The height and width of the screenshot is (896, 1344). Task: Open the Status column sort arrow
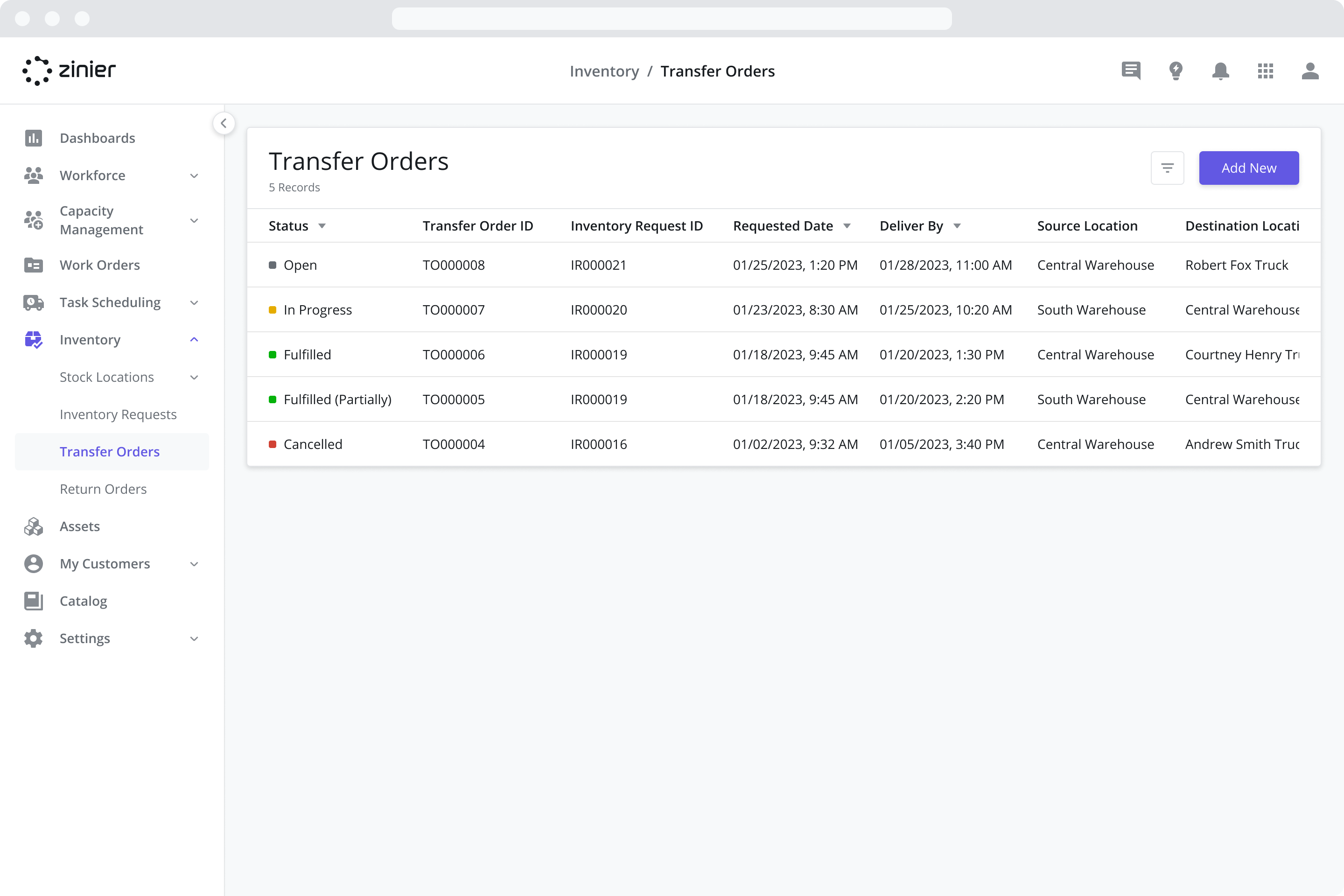pyautogui.click(x=322, y=226)
